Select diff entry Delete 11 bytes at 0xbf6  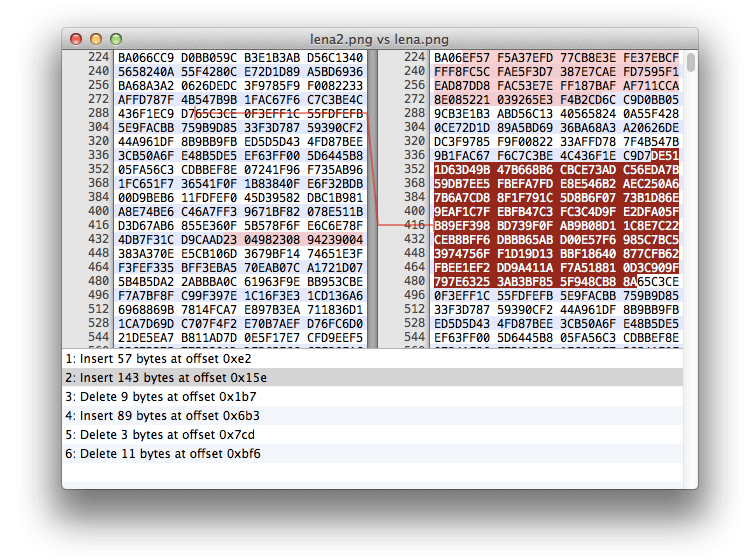click(372, 454)
